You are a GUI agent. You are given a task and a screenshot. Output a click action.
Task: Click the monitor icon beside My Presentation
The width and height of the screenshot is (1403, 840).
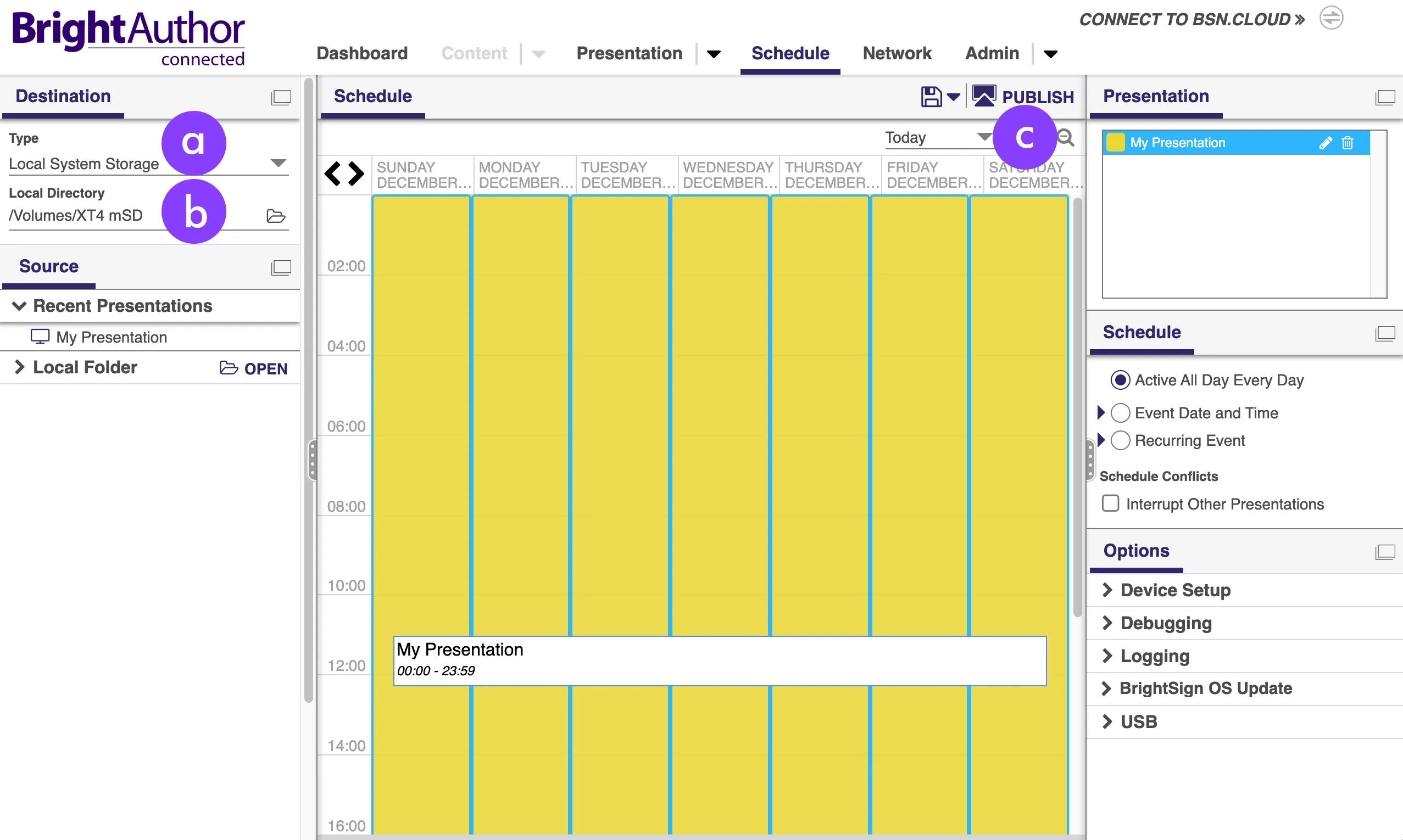pyautogui.click(x=40, y=336)
